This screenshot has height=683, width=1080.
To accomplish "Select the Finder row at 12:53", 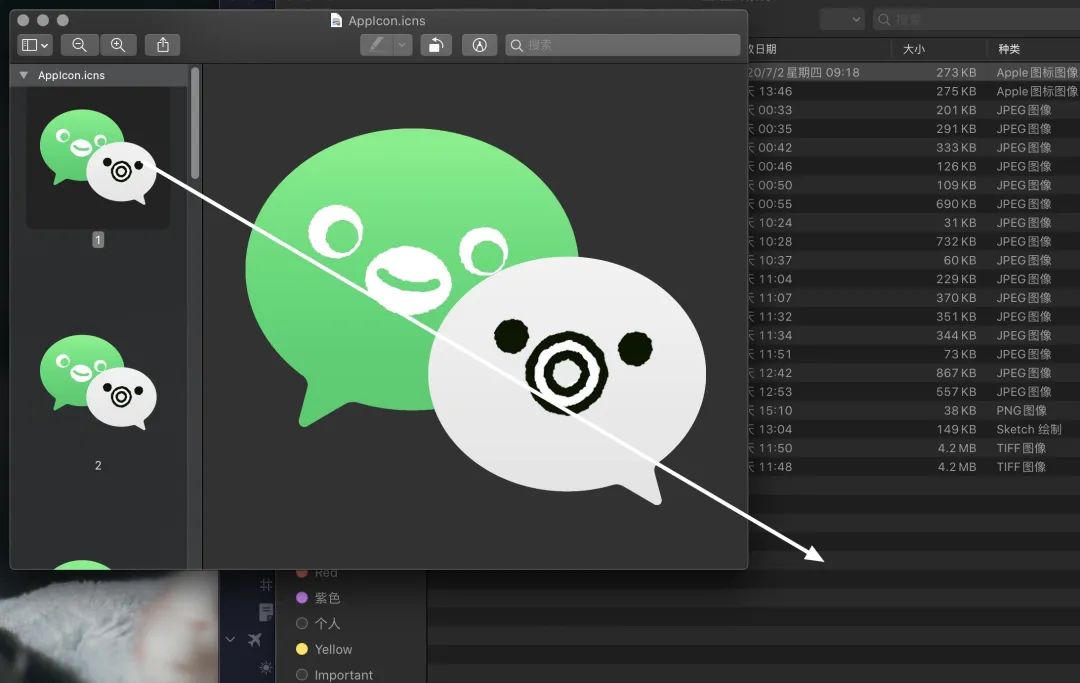I will click(914, 392).
